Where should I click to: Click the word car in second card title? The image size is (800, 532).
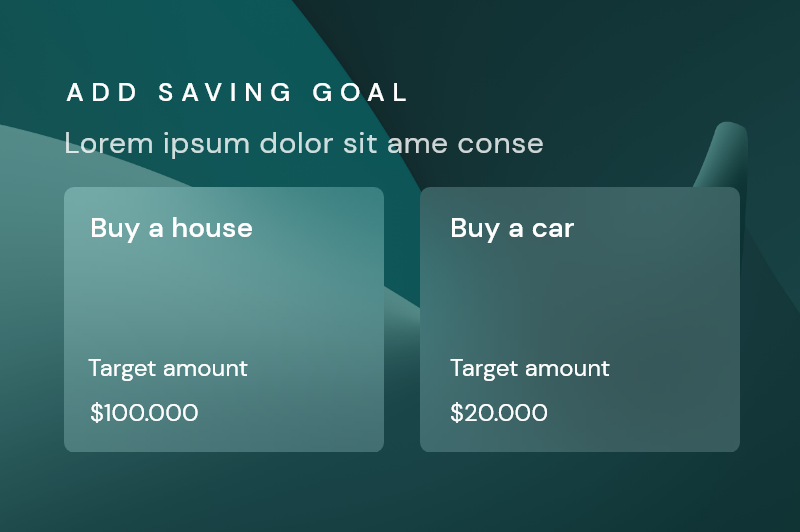[553, 228]
